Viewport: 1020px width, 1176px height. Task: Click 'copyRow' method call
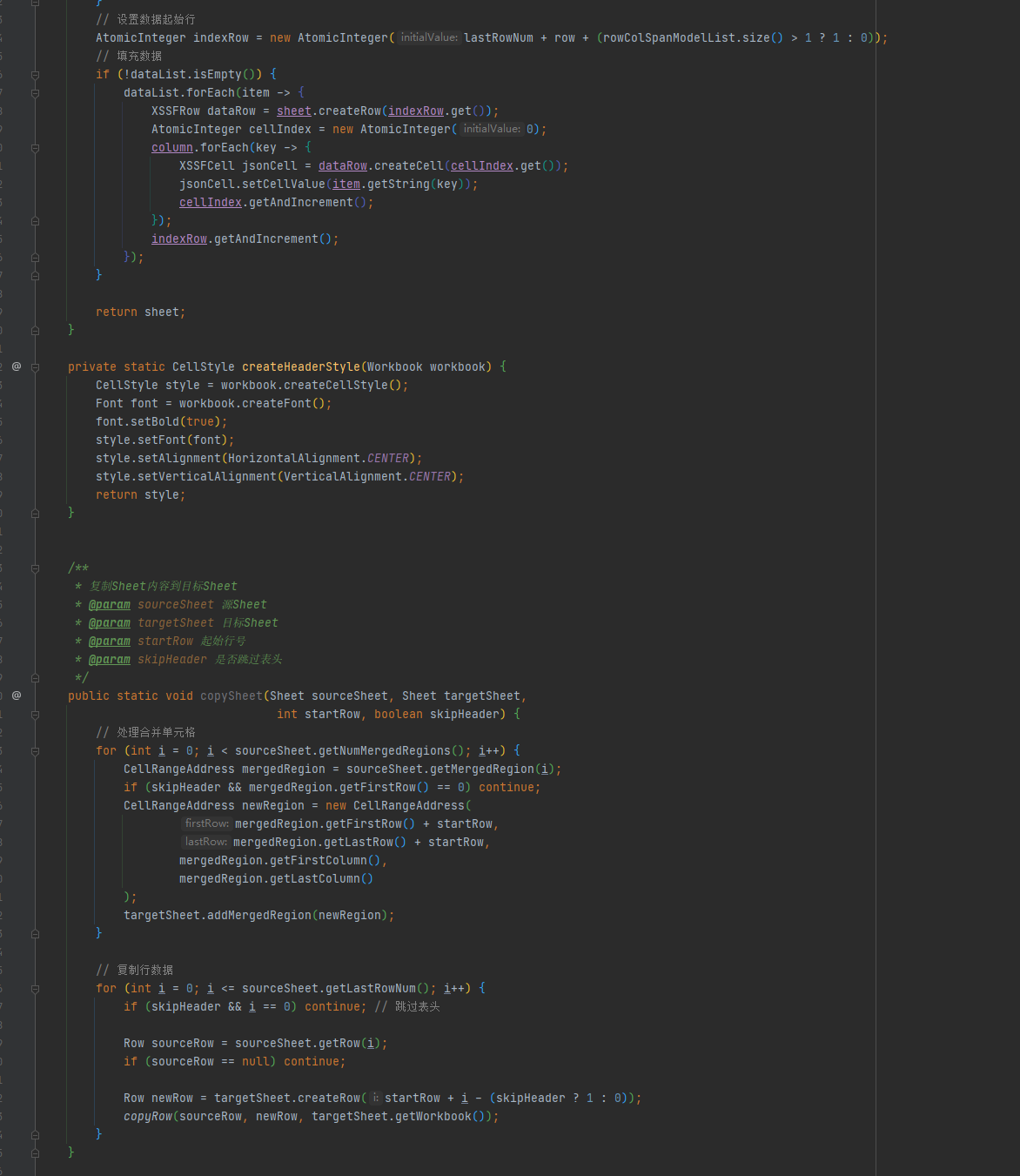click(x=148, y=1117)
